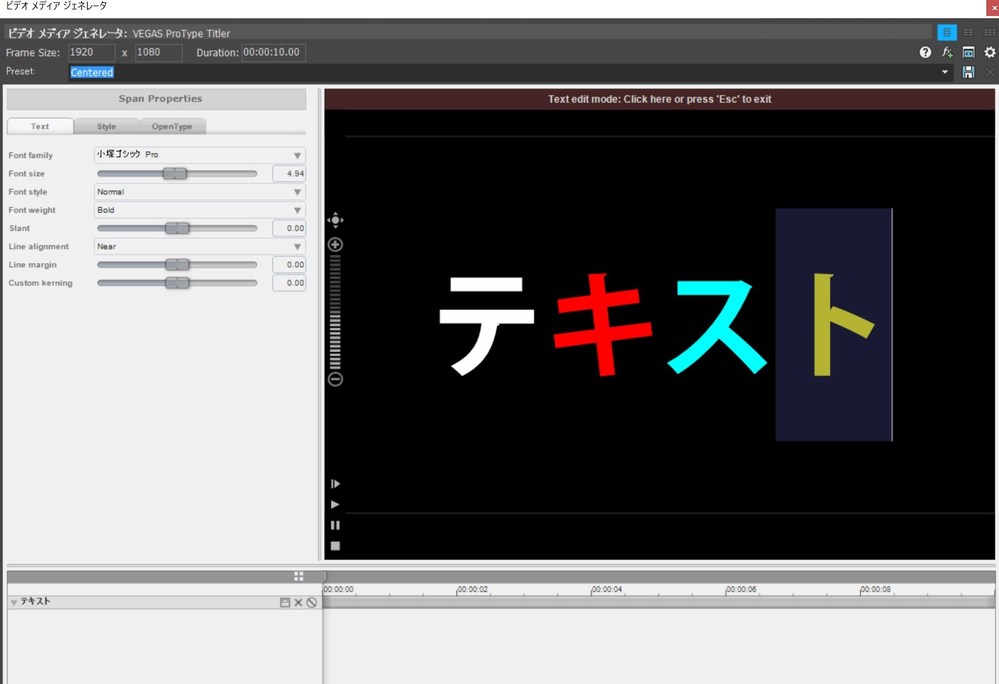Click the text edit mode exit bar
This screenshot has height=684, width=999.
tap(659, 99)
